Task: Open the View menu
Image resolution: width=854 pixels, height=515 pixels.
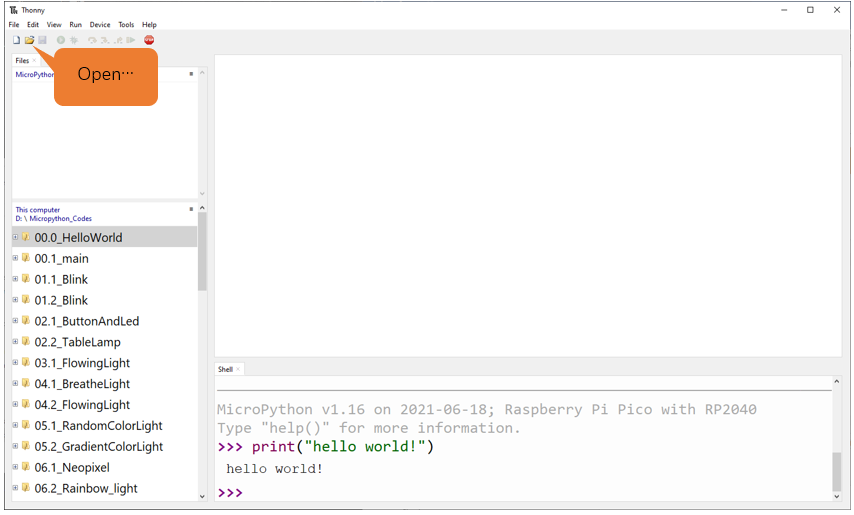Action: coord(54,24)
